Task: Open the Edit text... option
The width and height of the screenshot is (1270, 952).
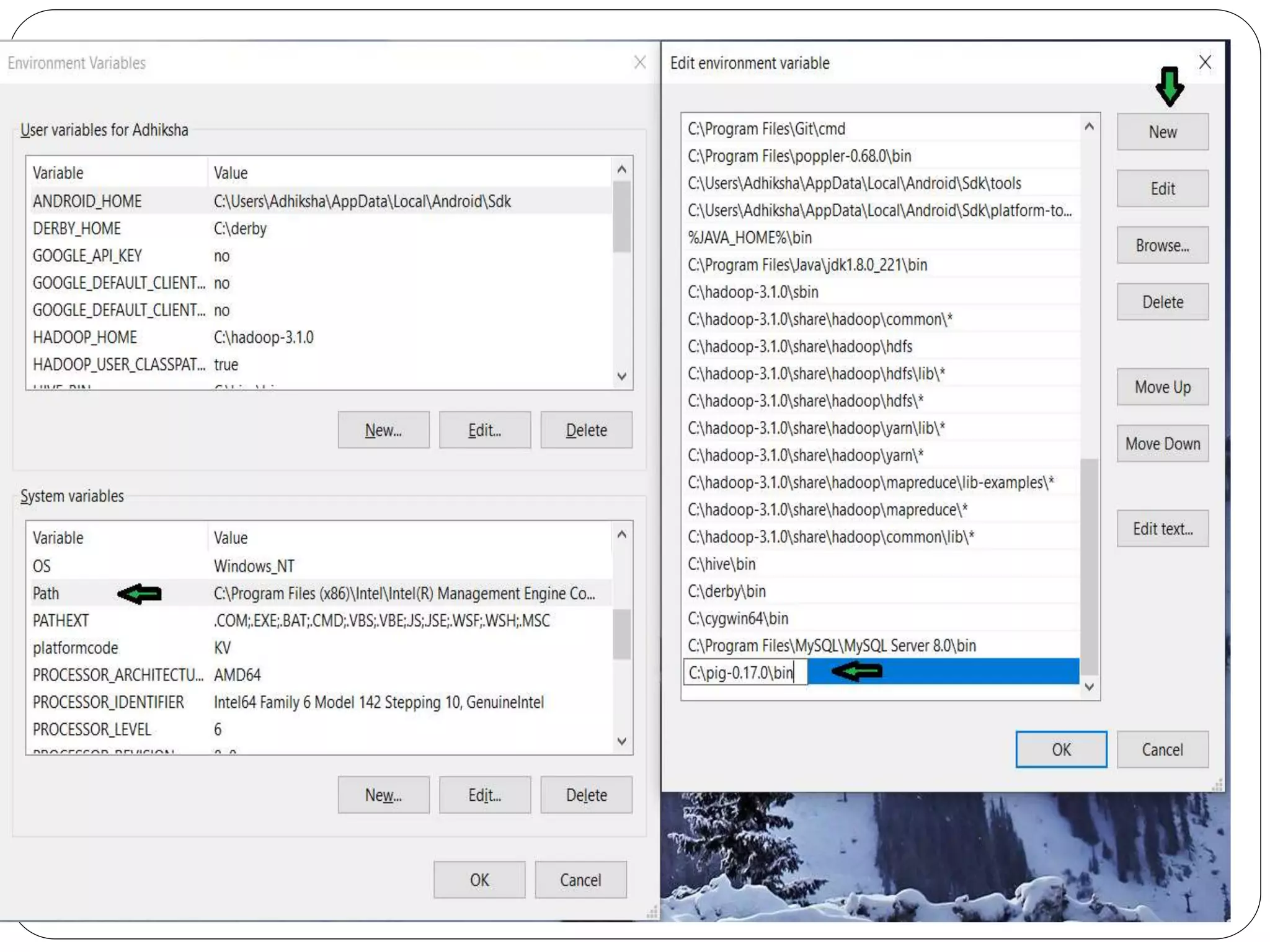Action: coord(1162,529)
